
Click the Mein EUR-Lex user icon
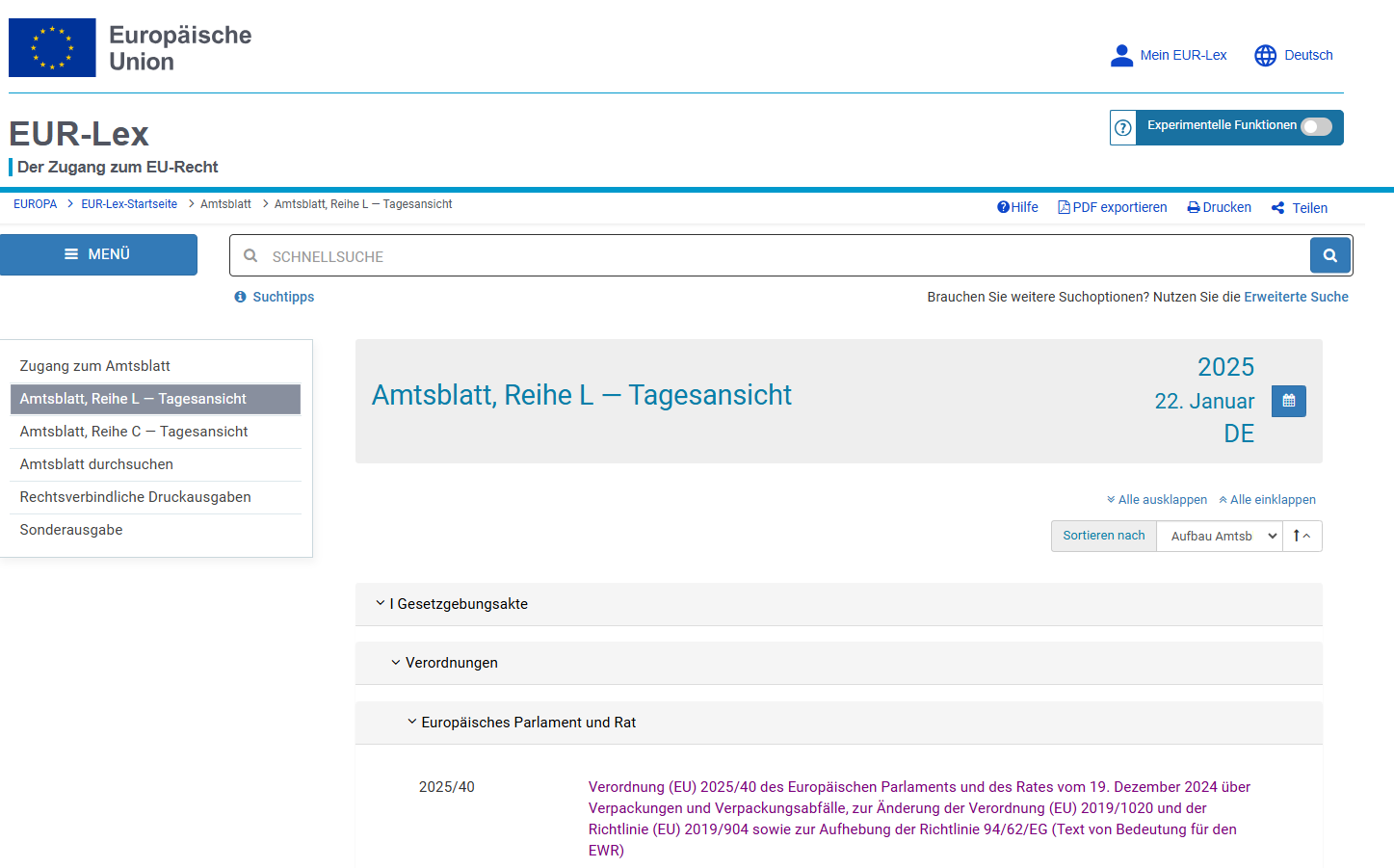(1121, 56)
